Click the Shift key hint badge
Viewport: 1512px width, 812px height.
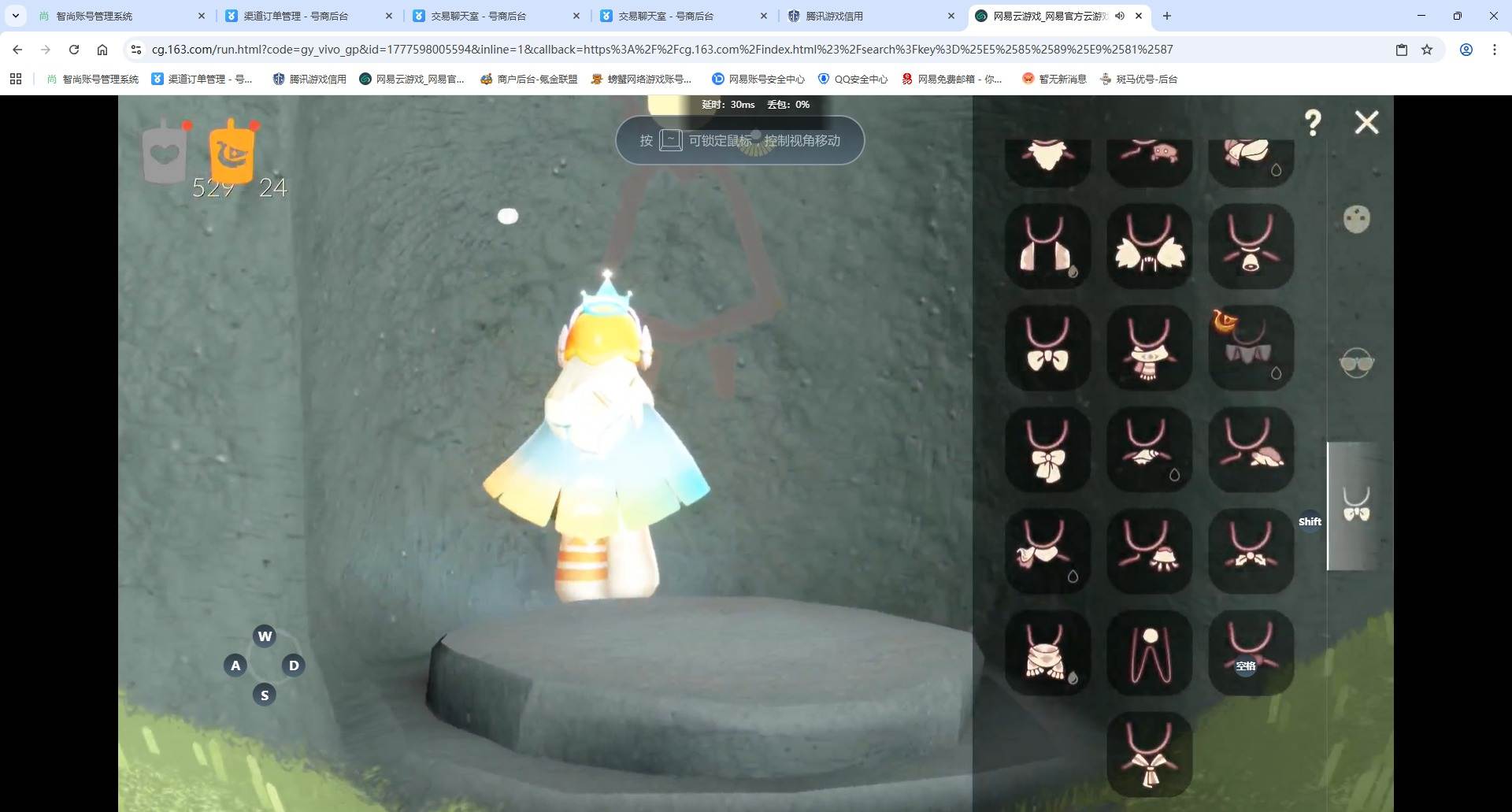tap(1310, 521)
